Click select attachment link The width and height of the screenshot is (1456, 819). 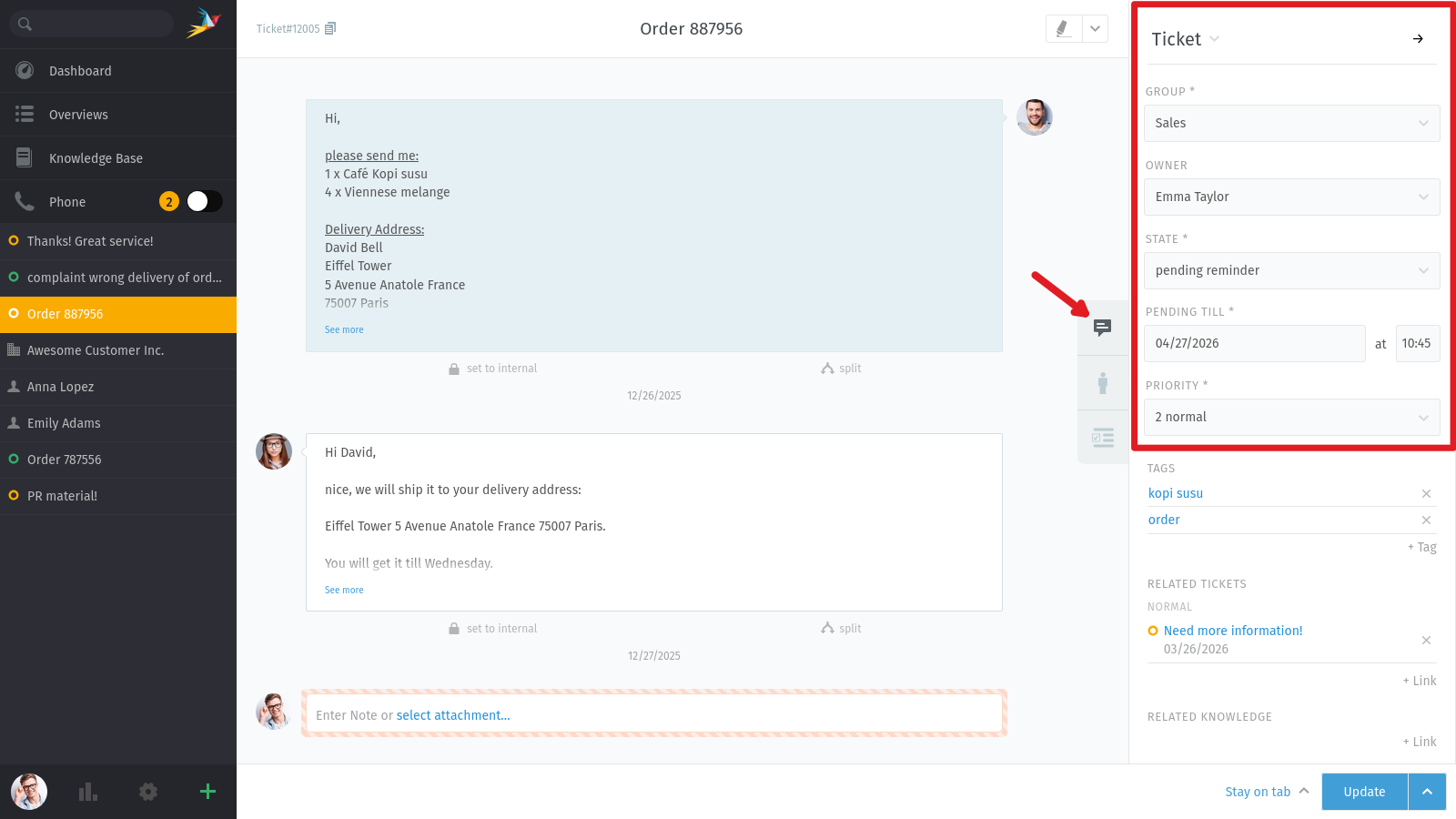453,715
